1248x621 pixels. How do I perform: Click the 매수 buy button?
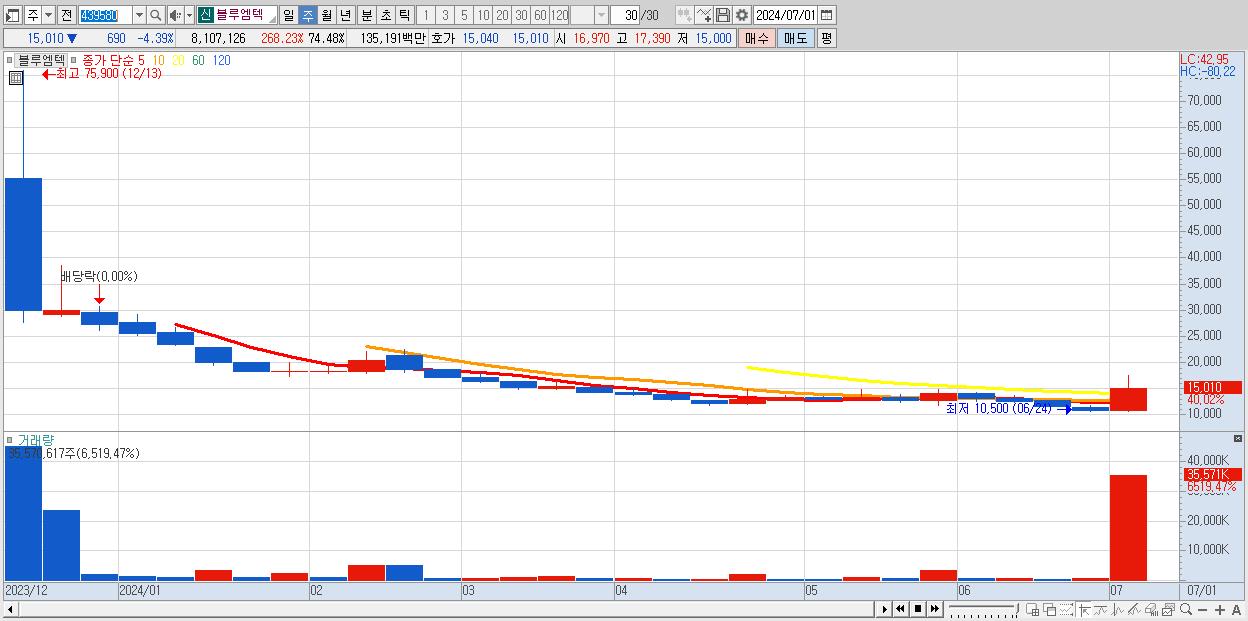pos(756,38)
